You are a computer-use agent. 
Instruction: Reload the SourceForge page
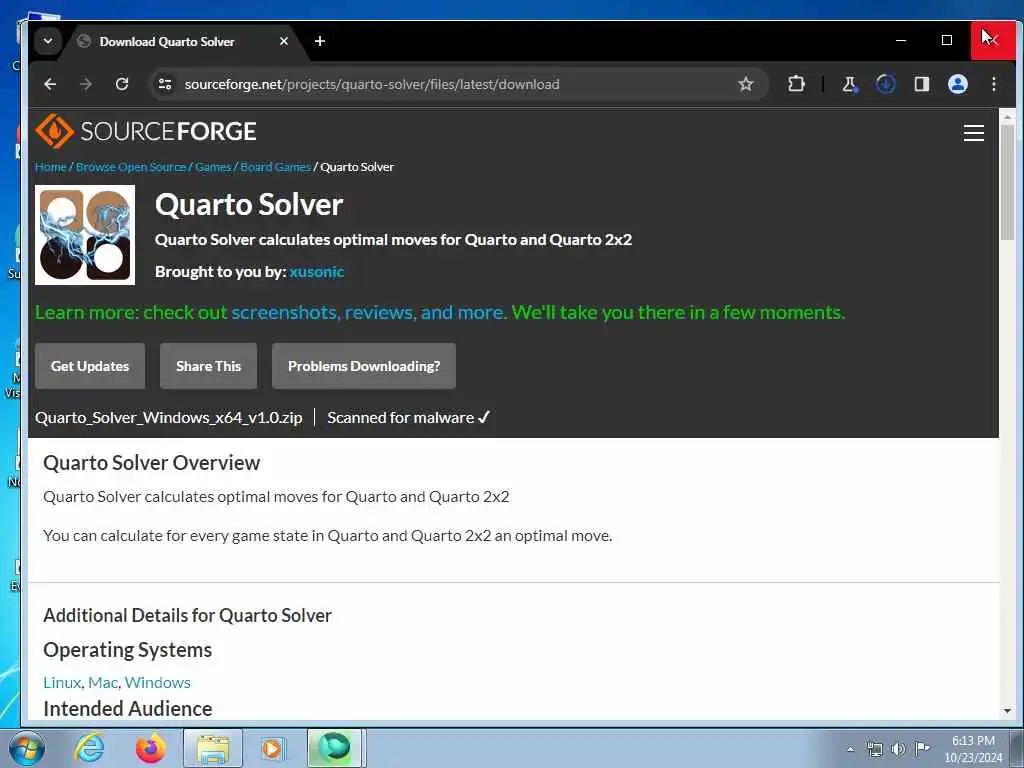pyautogui.click(x=121, y=84)
